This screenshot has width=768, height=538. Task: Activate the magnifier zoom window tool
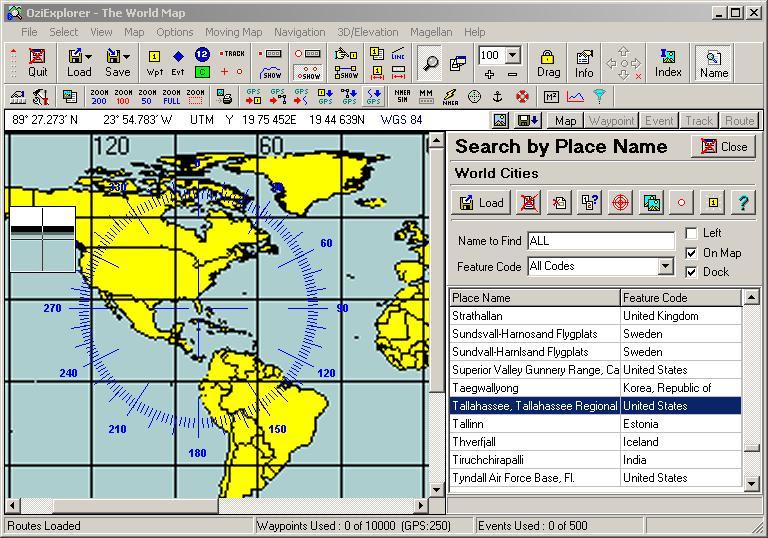[430, 62]
